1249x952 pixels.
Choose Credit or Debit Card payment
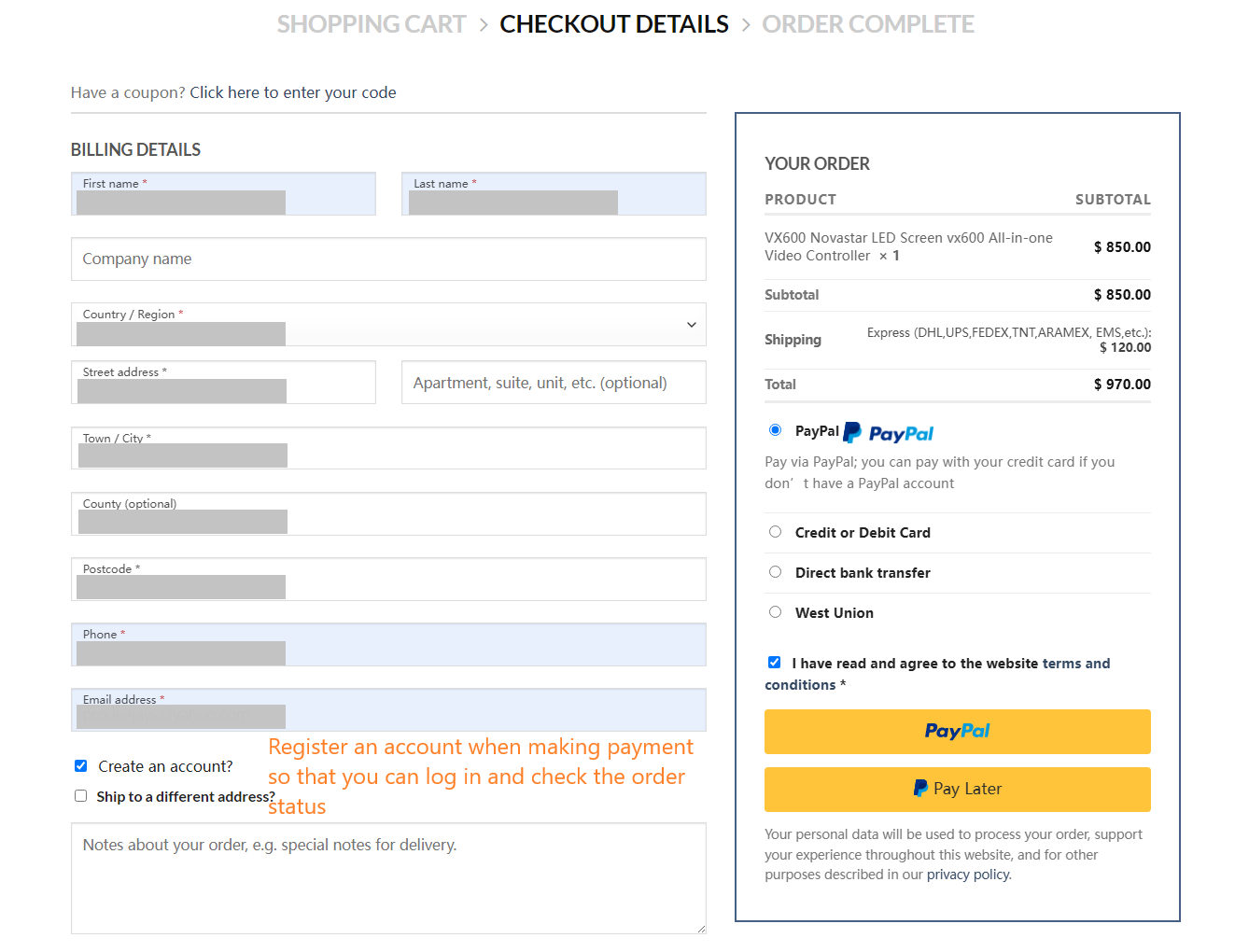[775, 532]
